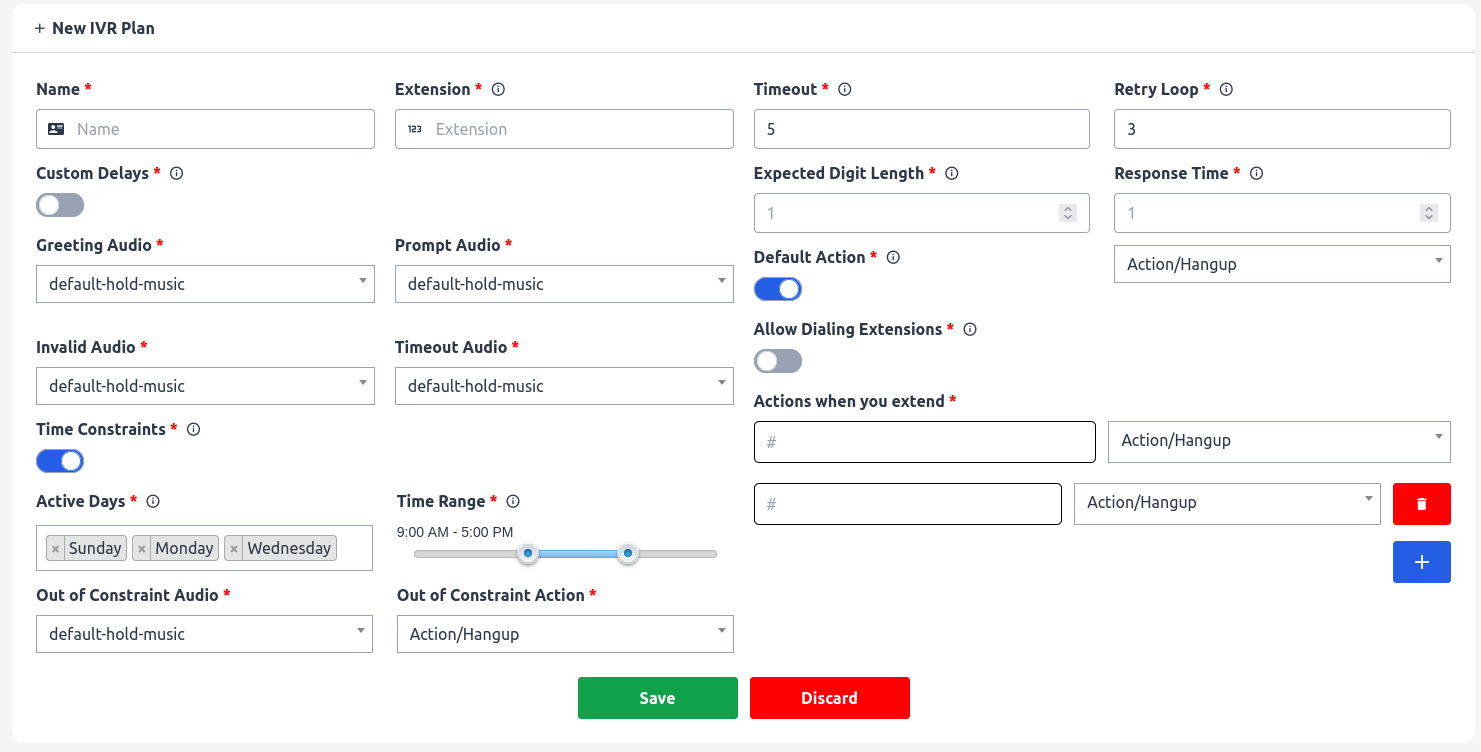The image size is (1481, 752).
Task: Add an action row with the plus button
Action: pos(1421,562)
